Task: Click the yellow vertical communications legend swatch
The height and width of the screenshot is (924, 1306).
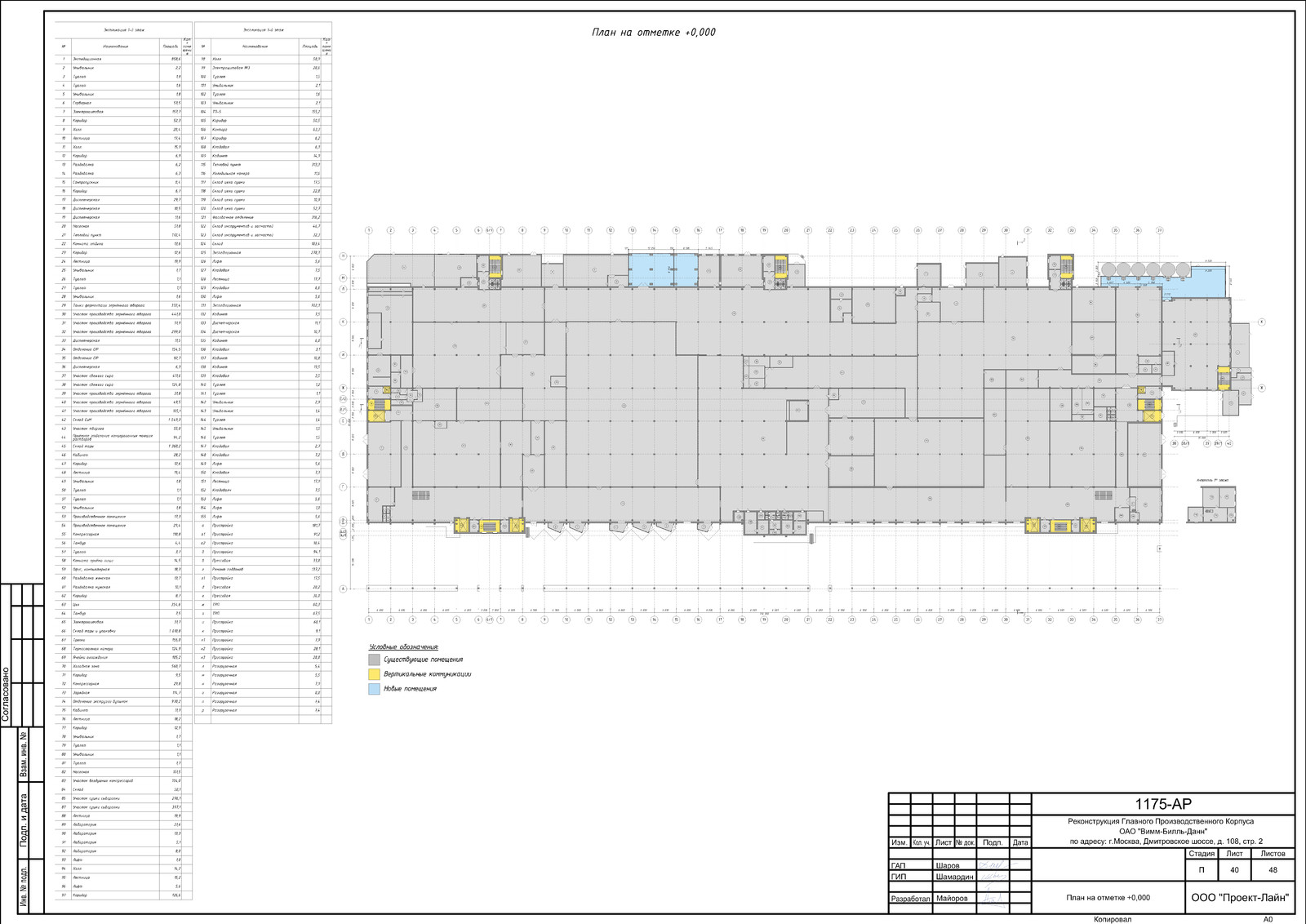Action: pos(374,674)
